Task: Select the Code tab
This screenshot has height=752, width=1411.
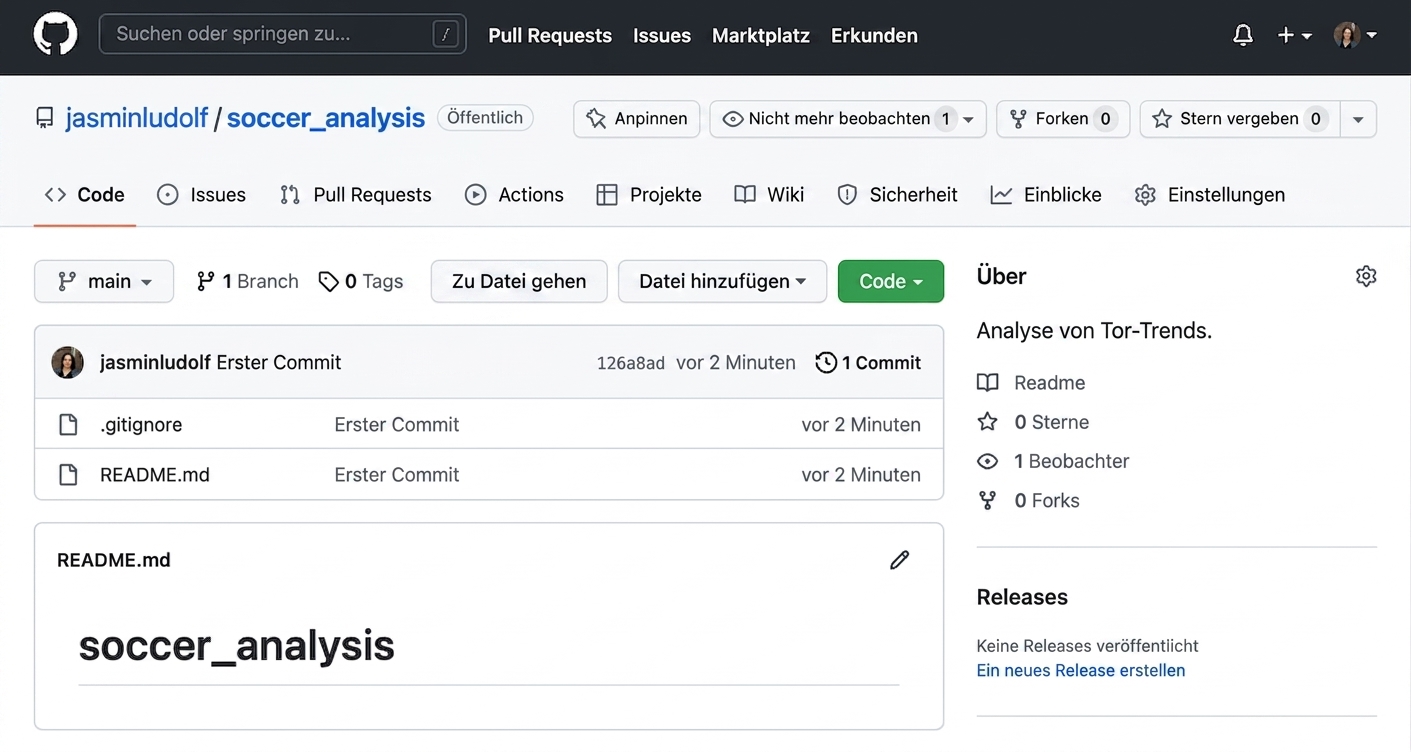Action: [85, 195]
